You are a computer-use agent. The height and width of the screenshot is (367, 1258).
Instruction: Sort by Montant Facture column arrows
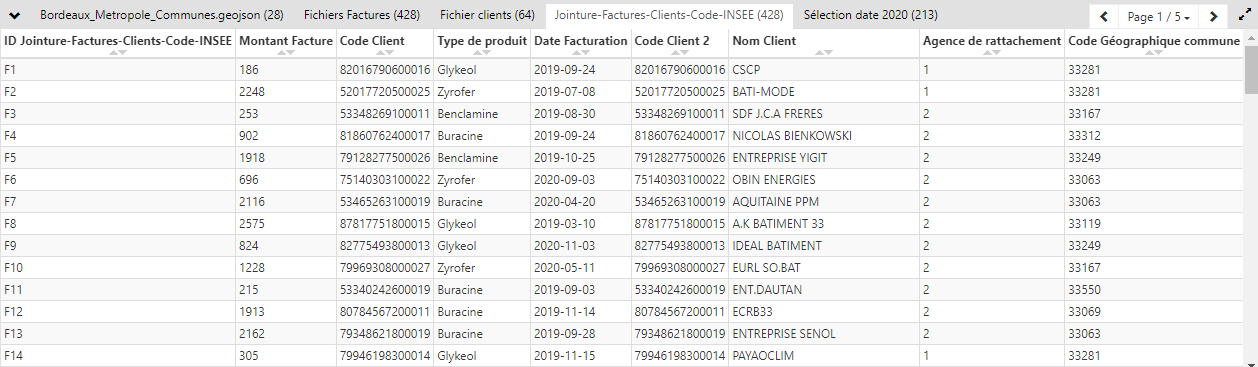coord(286,52)
